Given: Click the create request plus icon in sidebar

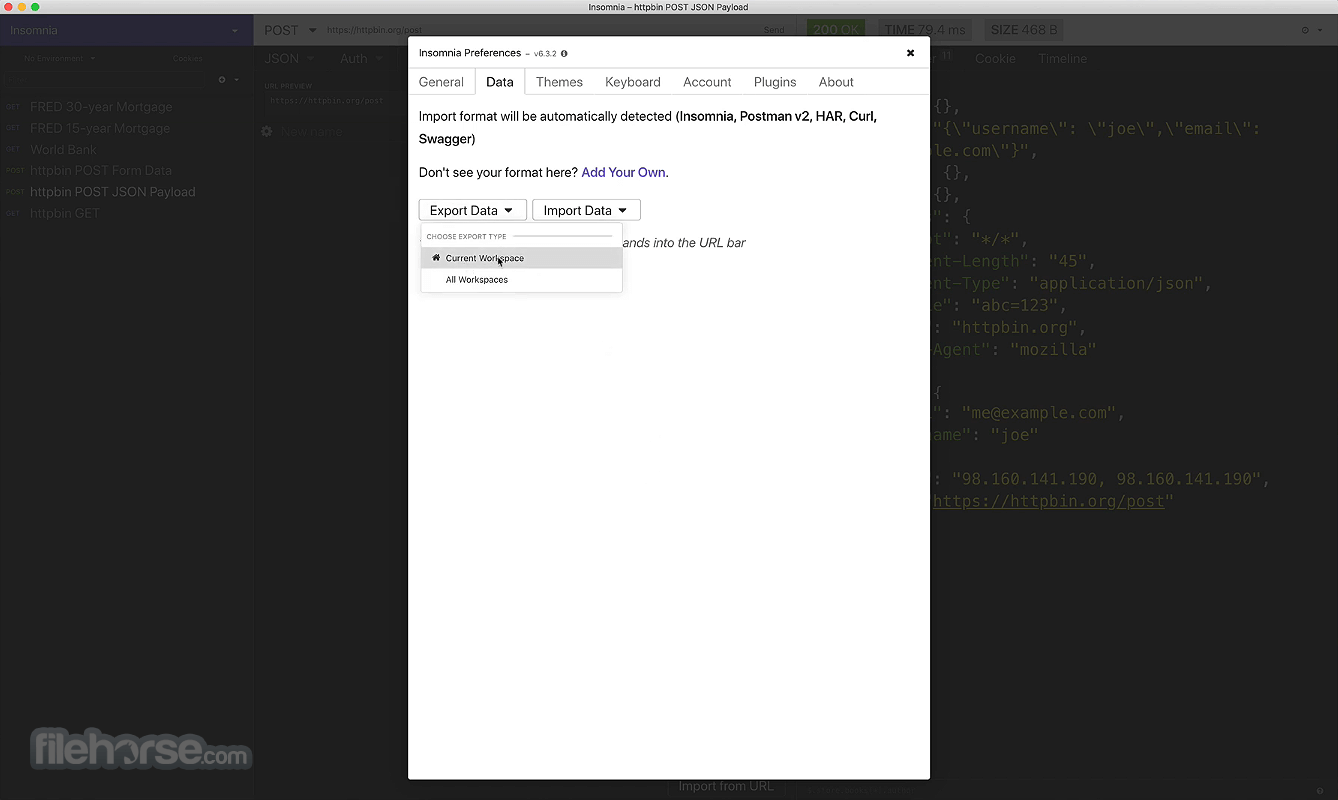Looking at the screenshot, I should 222,80.
